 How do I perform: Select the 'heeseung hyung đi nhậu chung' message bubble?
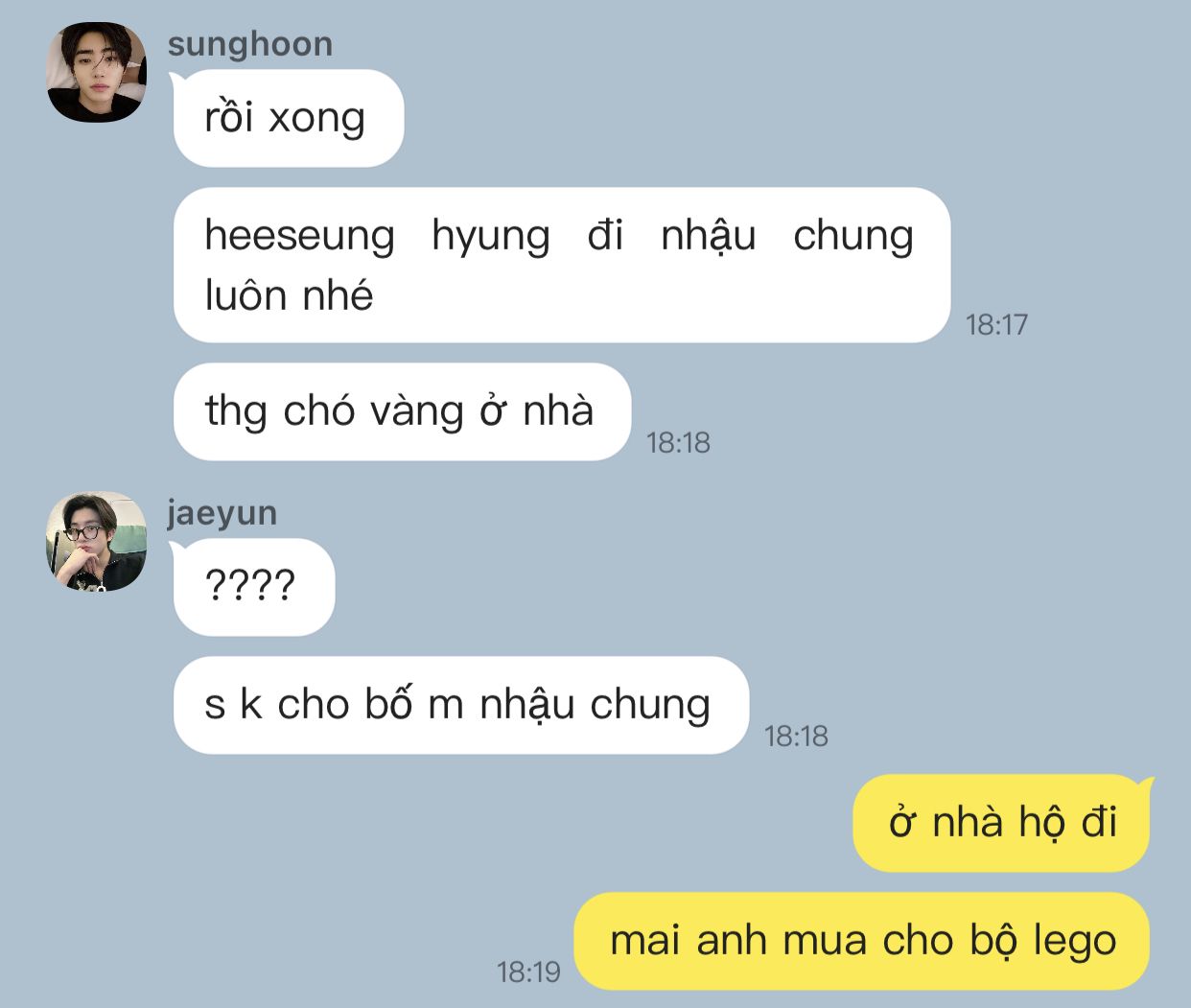562,265
